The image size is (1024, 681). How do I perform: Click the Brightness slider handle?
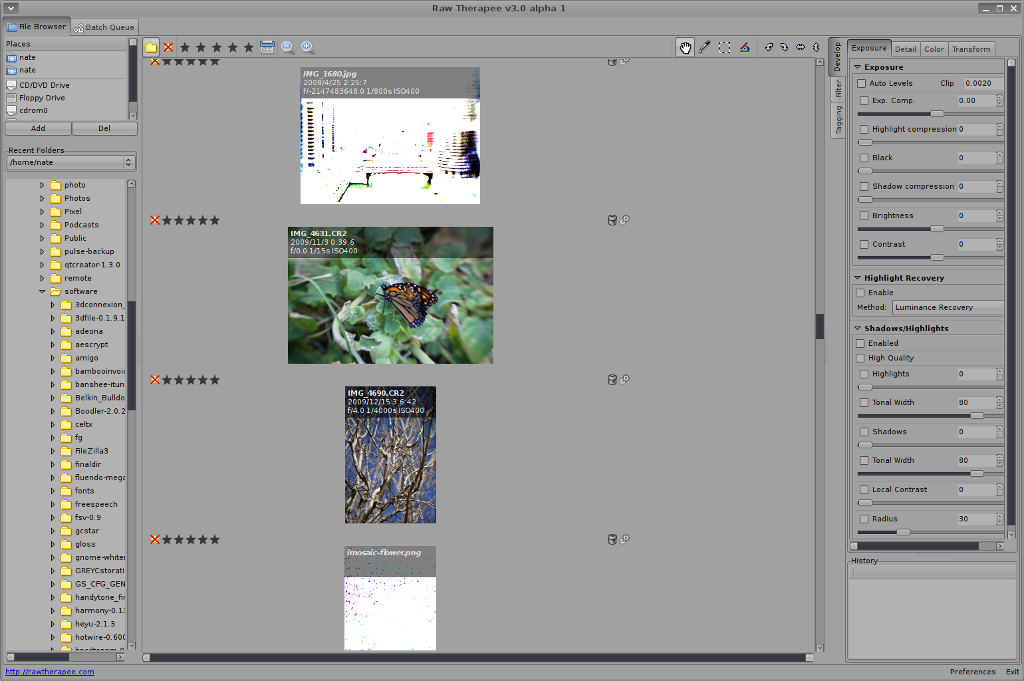point(937,229)
